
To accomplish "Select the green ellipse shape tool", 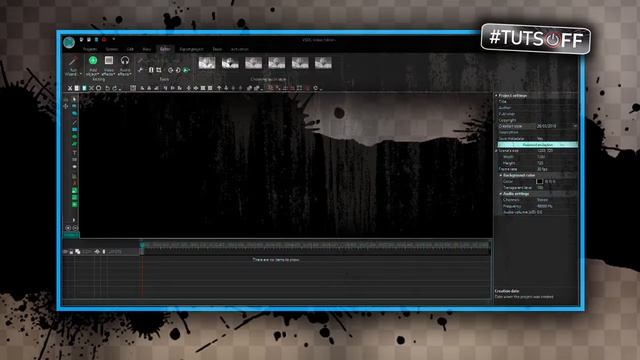I will 74,137.
